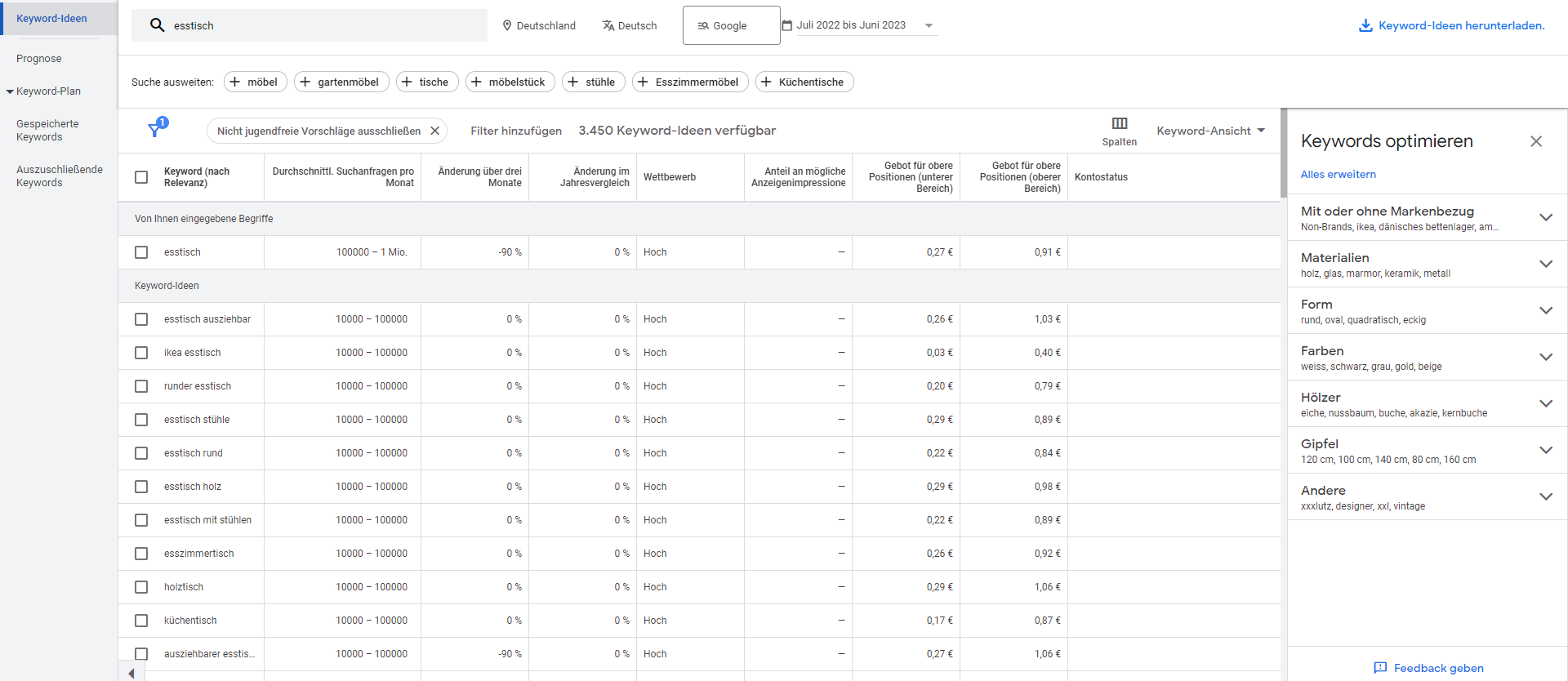Add Küchentische suggestion chip

[804, 82]
